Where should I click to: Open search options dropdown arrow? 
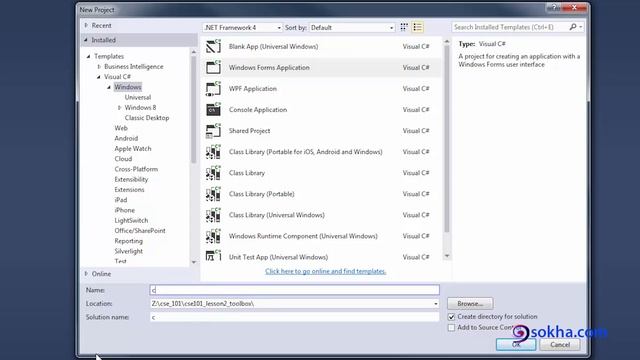coord(580,27)
